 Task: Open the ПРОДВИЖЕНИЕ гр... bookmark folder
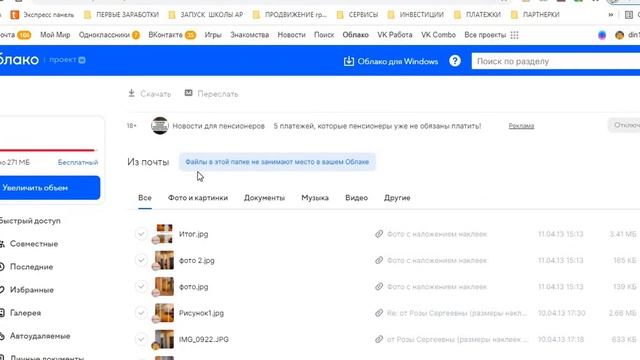(x=290, y=15)
